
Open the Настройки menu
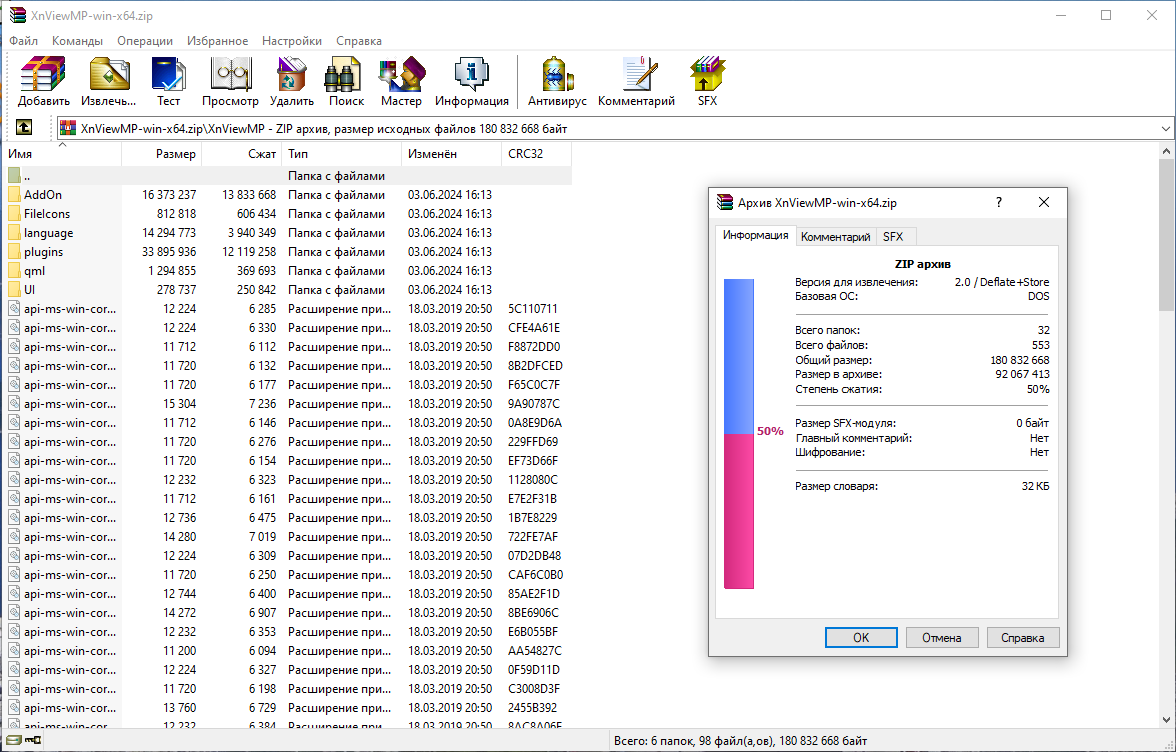coord(292,40)
